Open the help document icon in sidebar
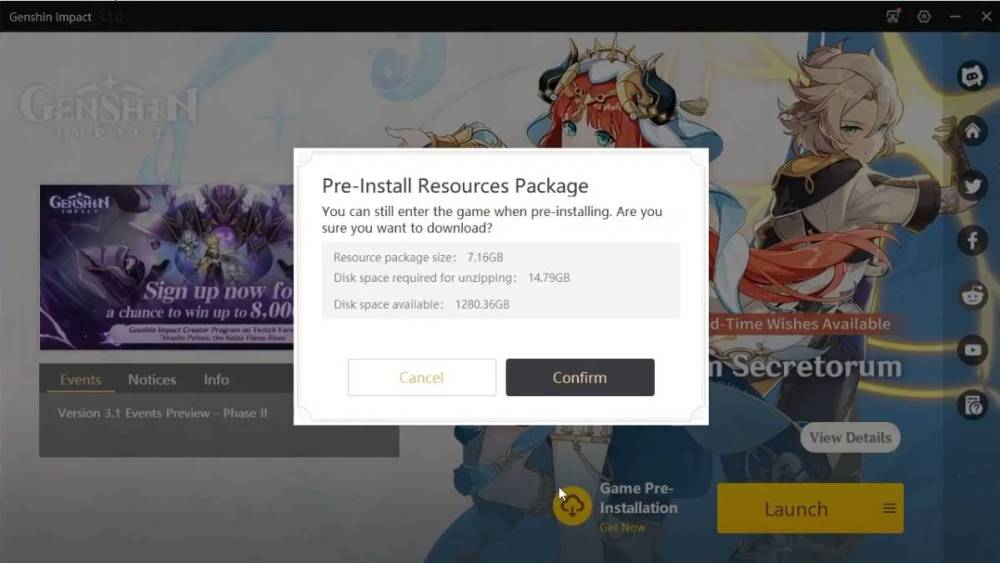The image size is (1000, 563). 972,405
